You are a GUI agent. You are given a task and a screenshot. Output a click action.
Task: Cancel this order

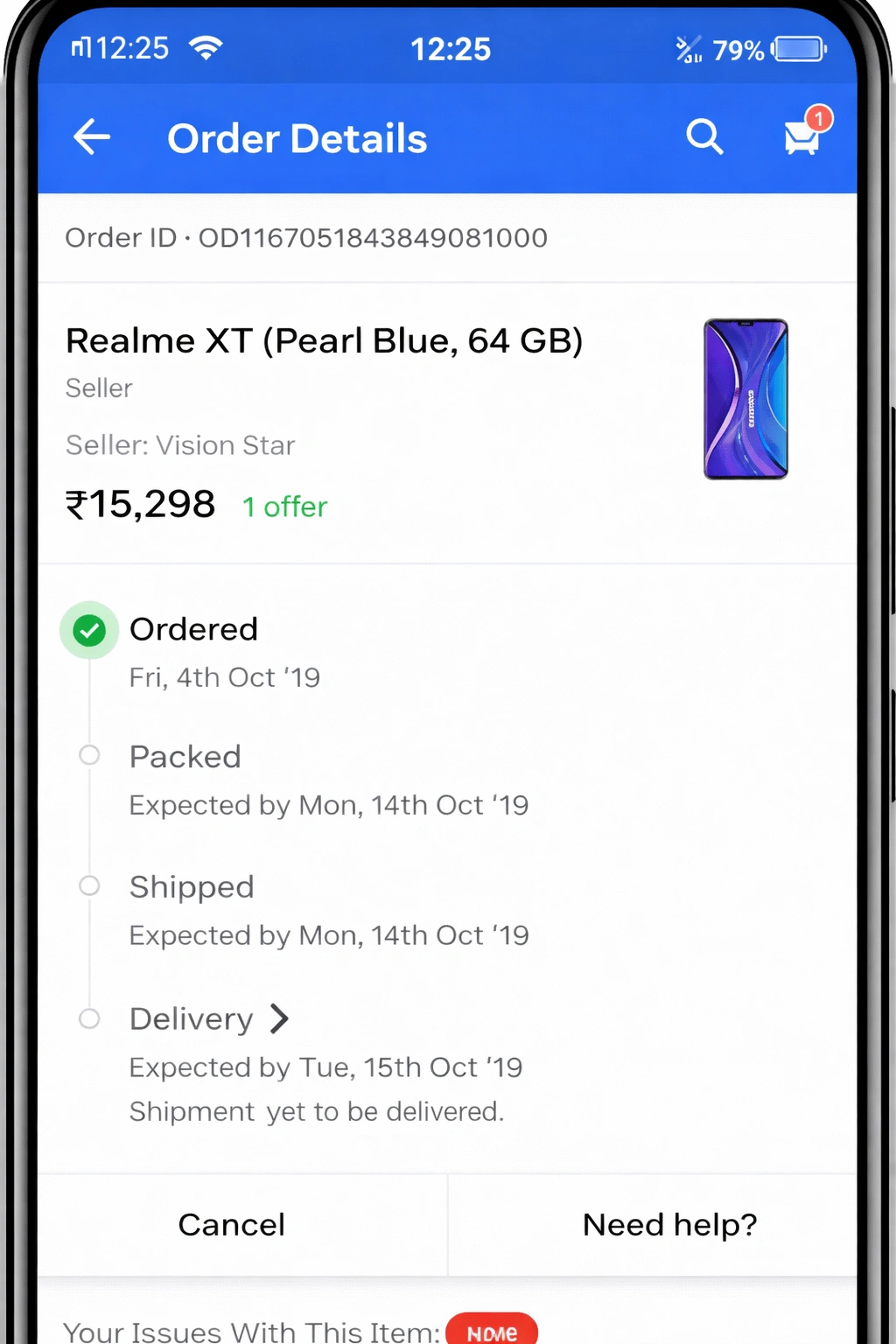[232, 1225]
